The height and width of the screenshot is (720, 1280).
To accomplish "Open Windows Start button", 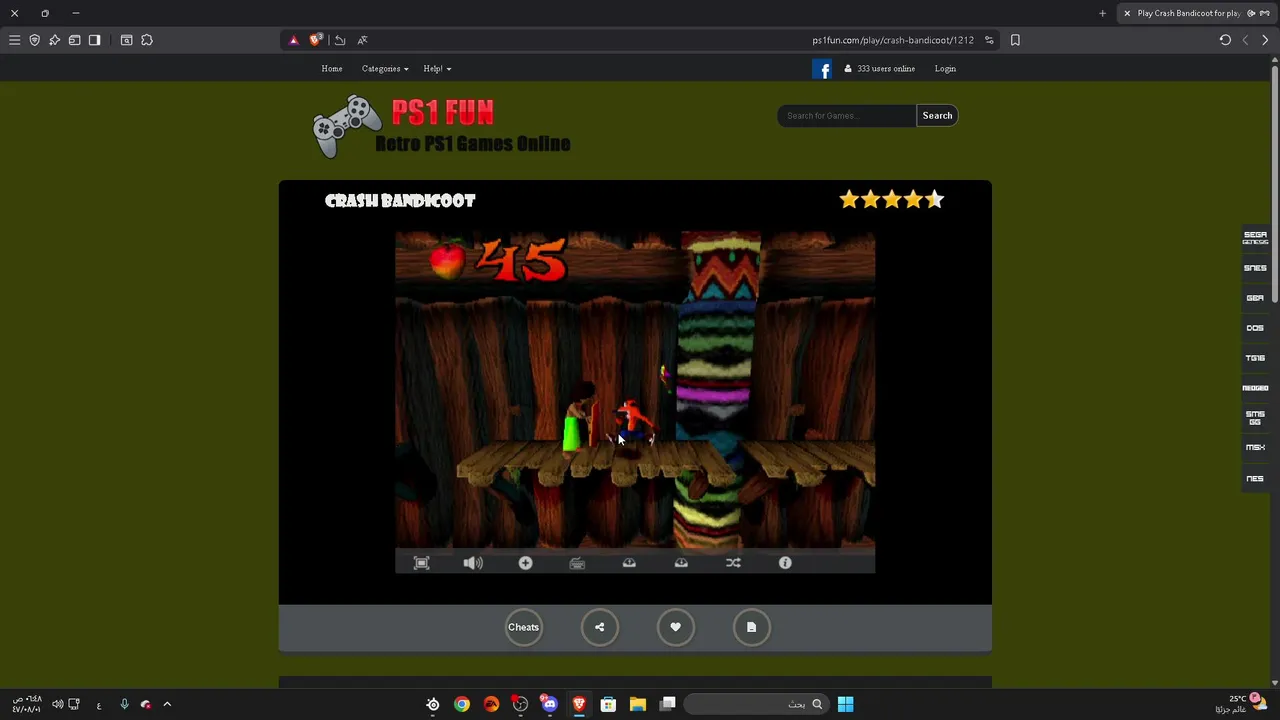I will tap(845, 704).
